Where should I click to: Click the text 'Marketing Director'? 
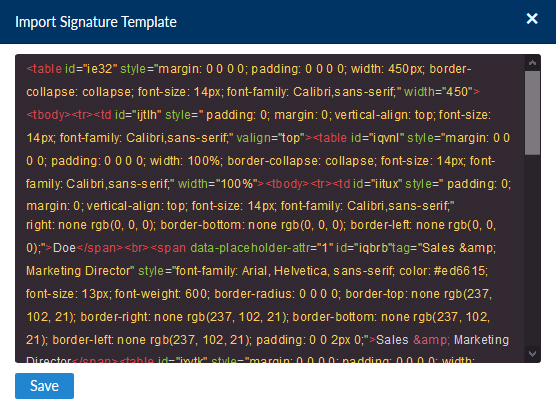coord(78,271)
